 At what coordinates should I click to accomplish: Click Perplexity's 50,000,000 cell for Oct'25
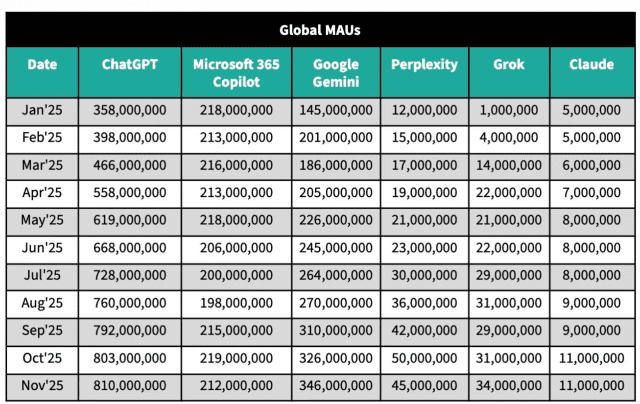(x=425, y=357)
